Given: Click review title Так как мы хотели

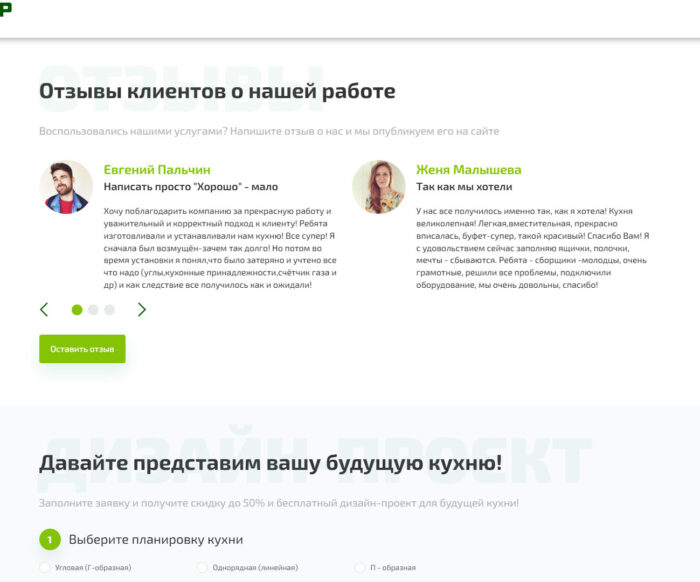Looking at the screenshot, I should pyautogui.click(x=464, y=187).
